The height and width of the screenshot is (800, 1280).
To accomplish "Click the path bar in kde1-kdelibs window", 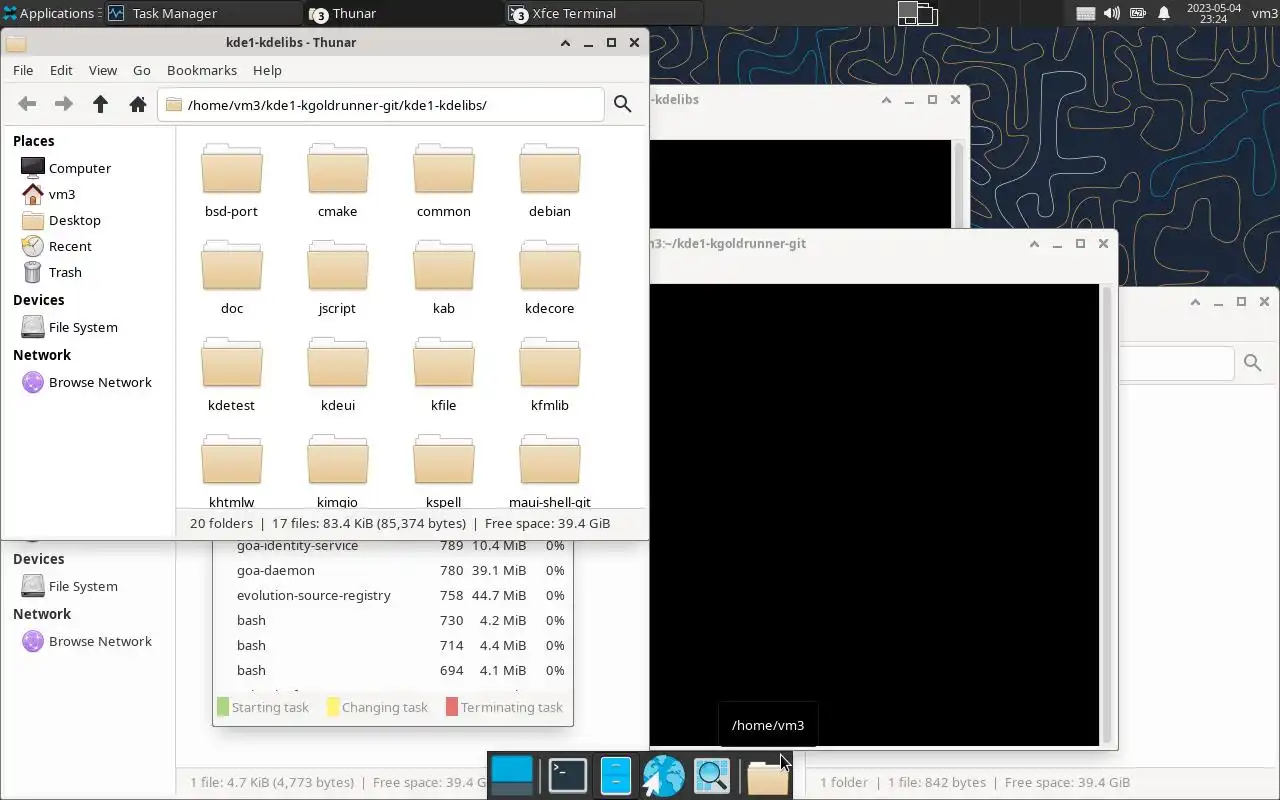I will pos(380,104).
